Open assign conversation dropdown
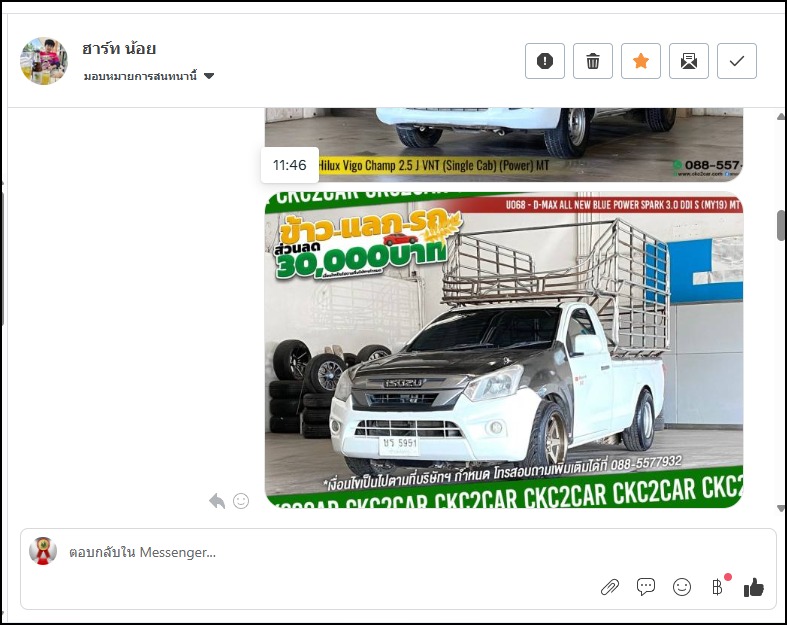 click(x=149, y=76)
